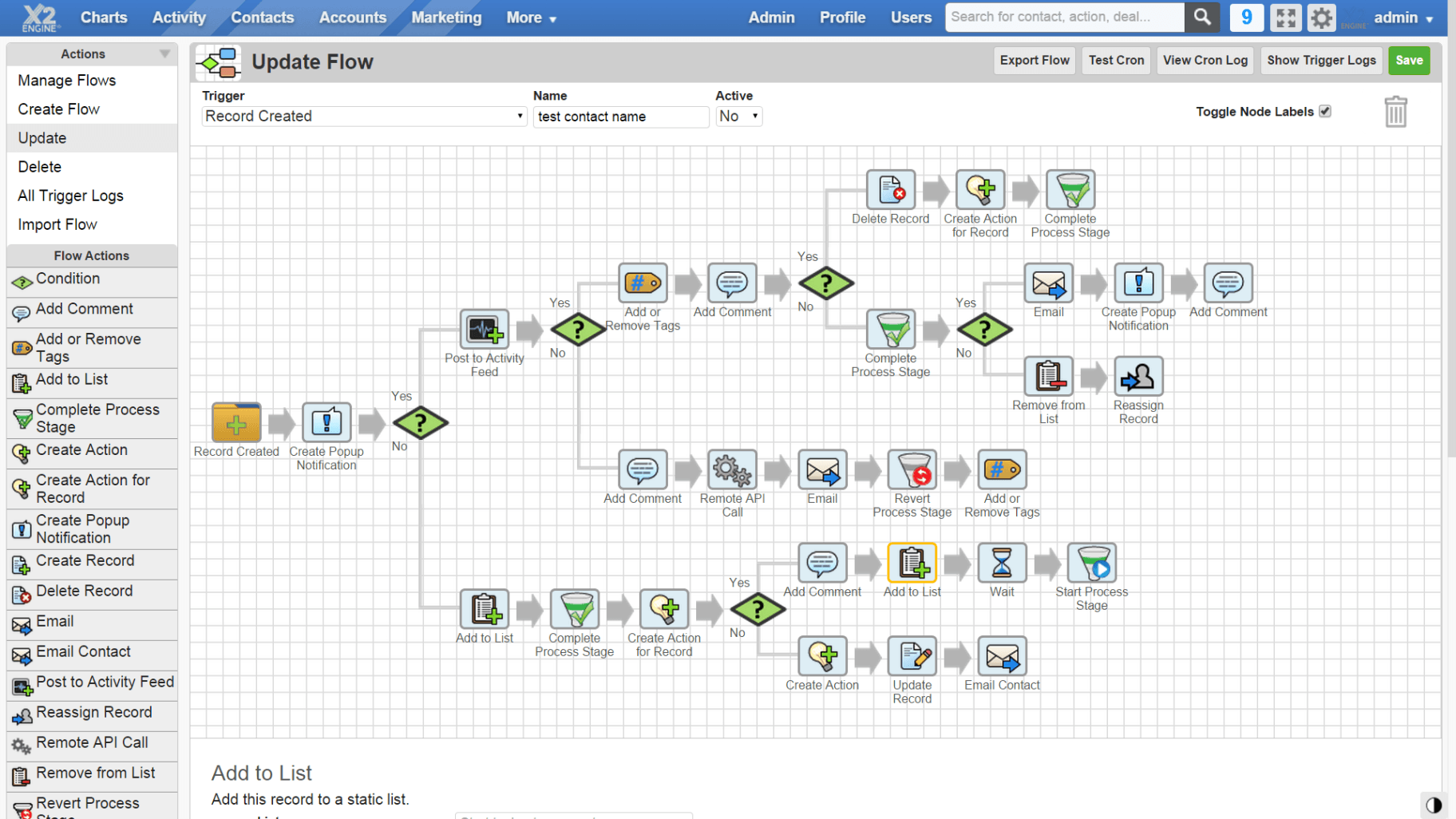Click the Reassign Record node in flow
Image resolution: width=1456 pixels, height=819 pixels.
pyautogui.click(x=1138, y=376)
